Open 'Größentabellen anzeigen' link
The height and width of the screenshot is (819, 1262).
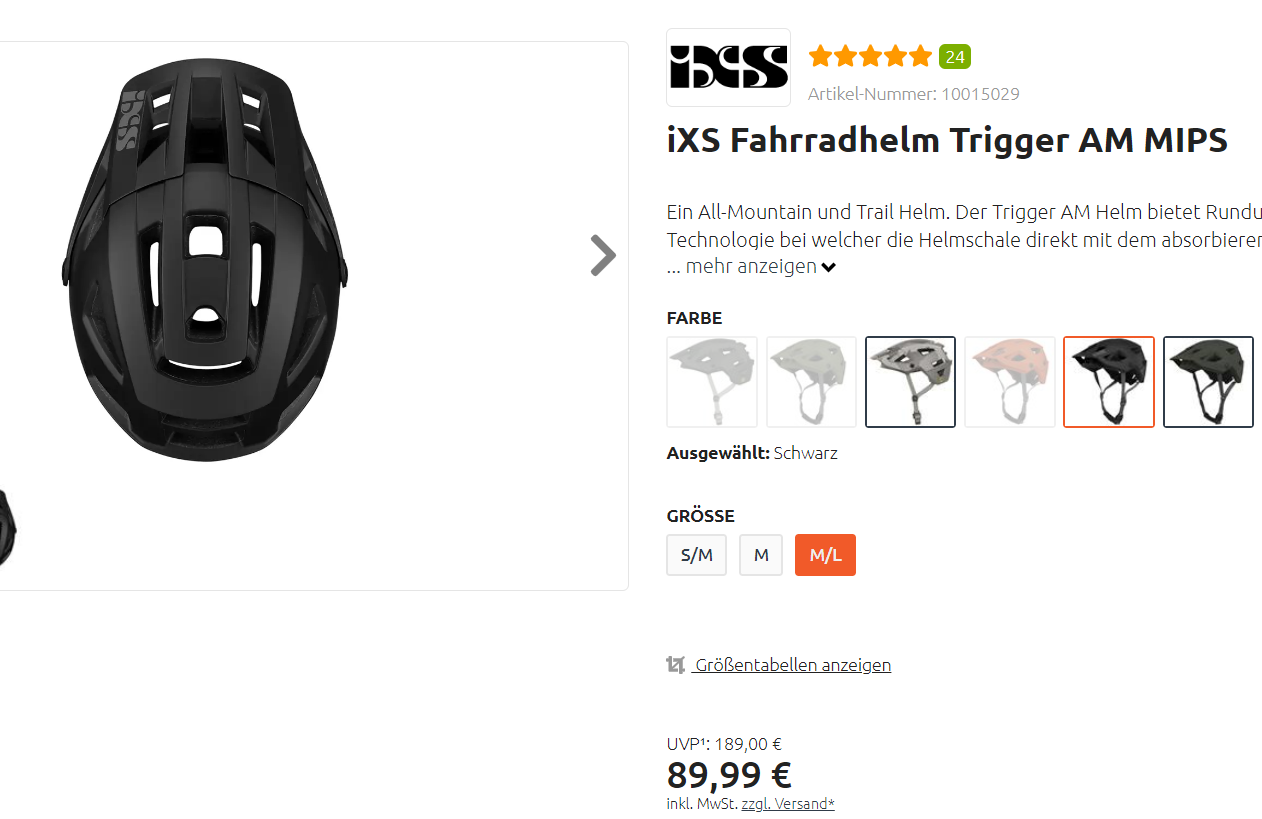[x=792, y=665]
